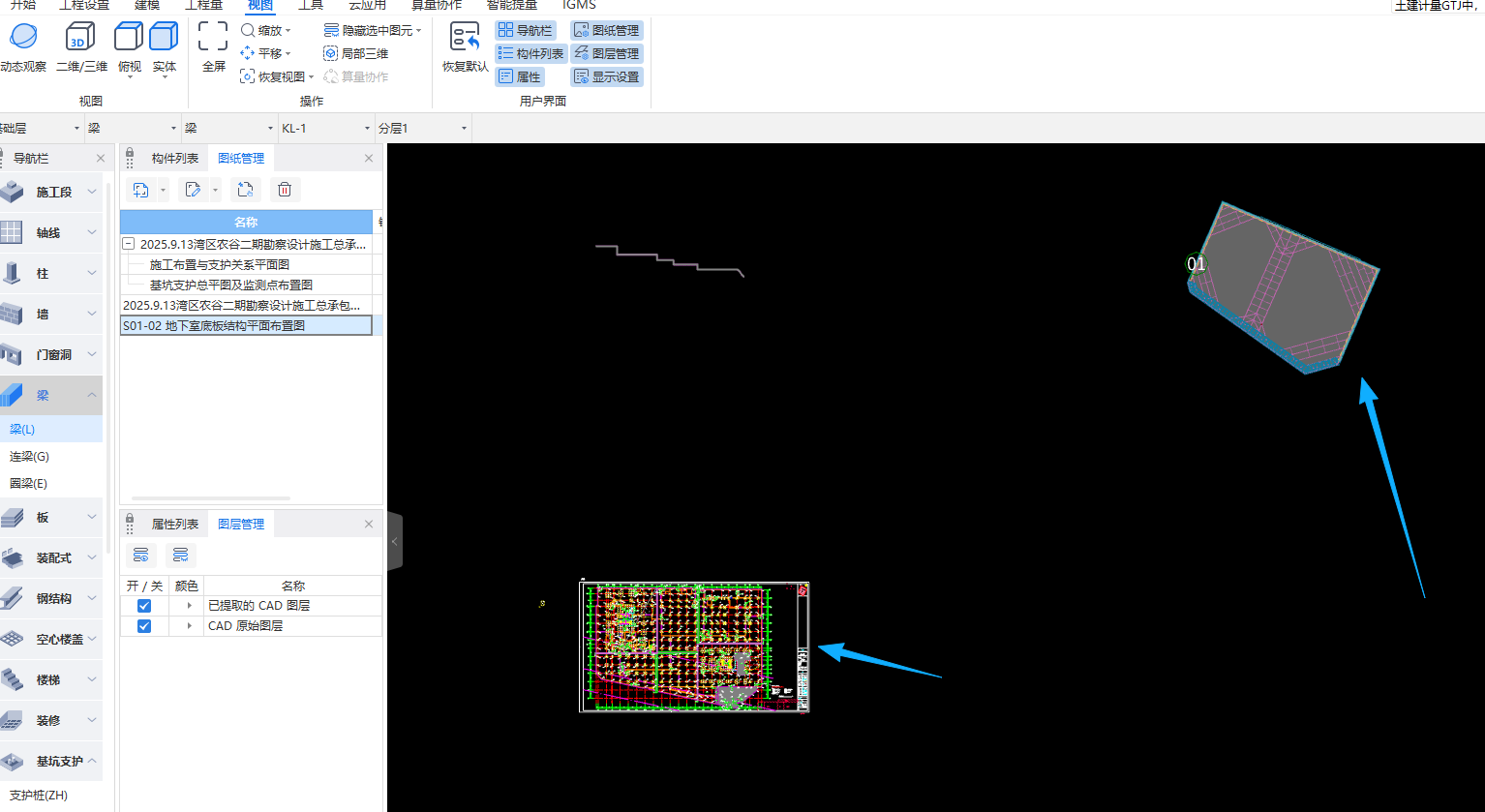Click 隐藏选中图元 hide selected elements
Screen dimensions: 1485x812
click(x=373, y=30)
